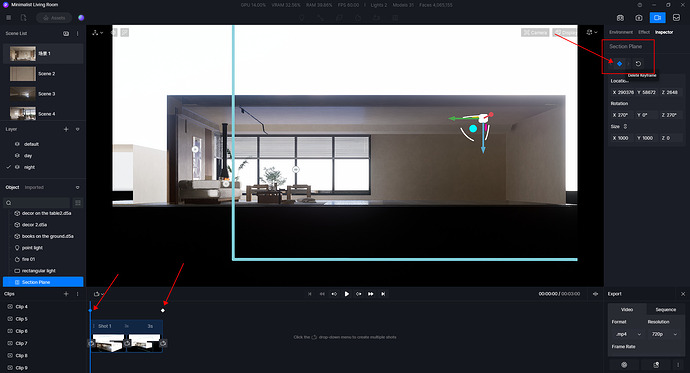
Task: Toggle visibility of the default layer
Action: click(x=17, y=144)
